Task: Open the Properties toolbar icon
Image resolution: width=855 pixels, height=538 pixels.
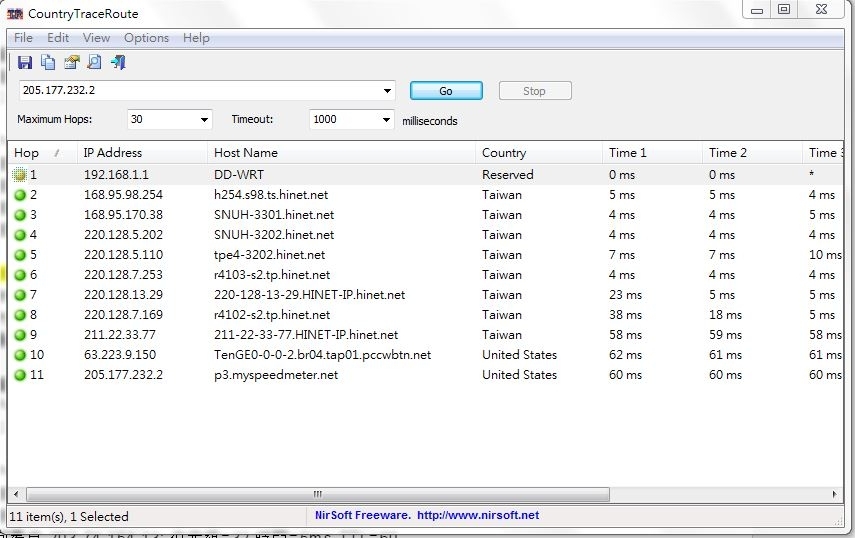Action: coord(71,63)
